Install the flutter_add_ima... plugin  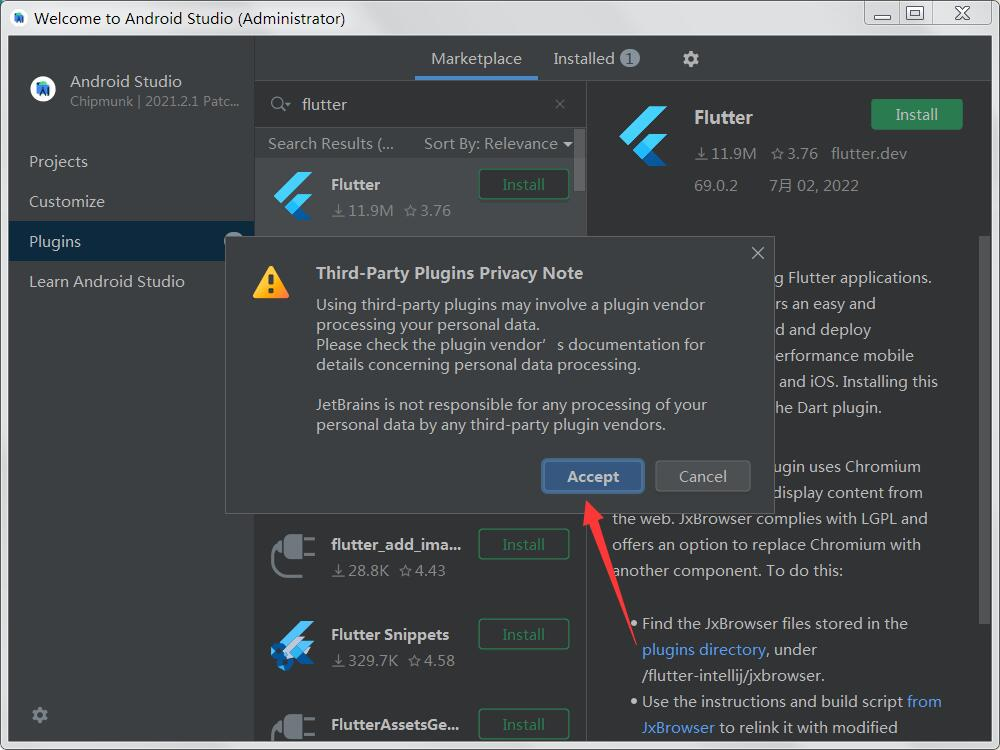(524, 545)
